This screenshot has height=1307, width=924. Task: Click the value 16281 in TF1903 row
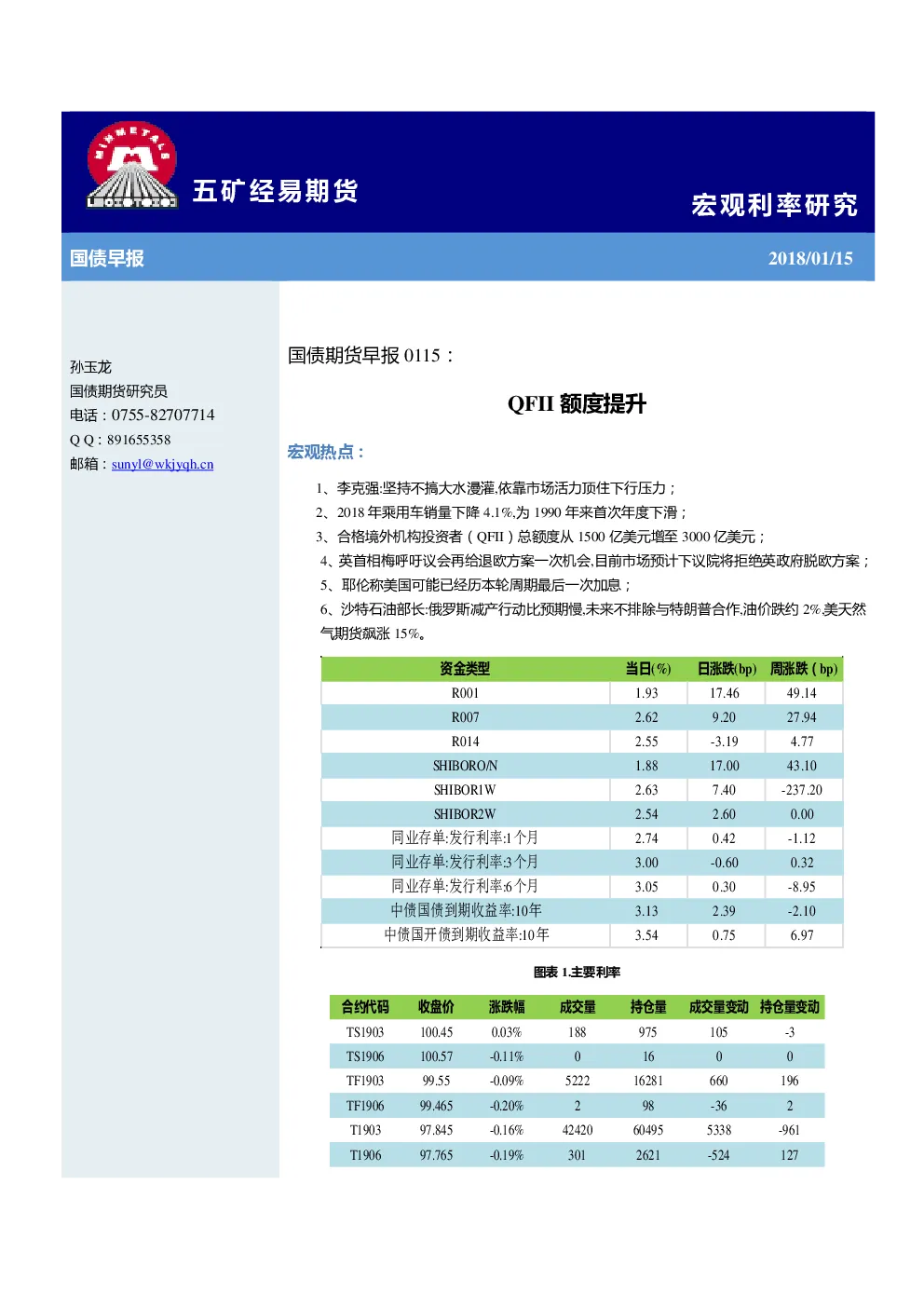[648, 1081]
